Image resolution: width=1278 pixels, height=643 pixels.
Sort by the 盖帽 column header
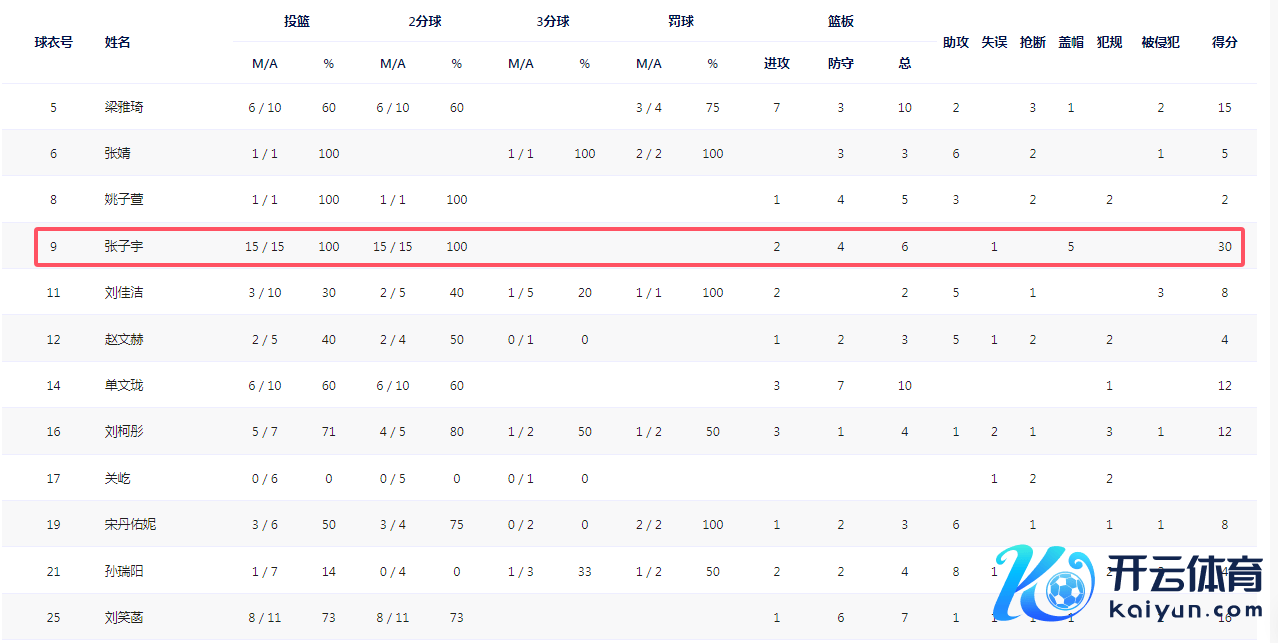(1071, 42)
